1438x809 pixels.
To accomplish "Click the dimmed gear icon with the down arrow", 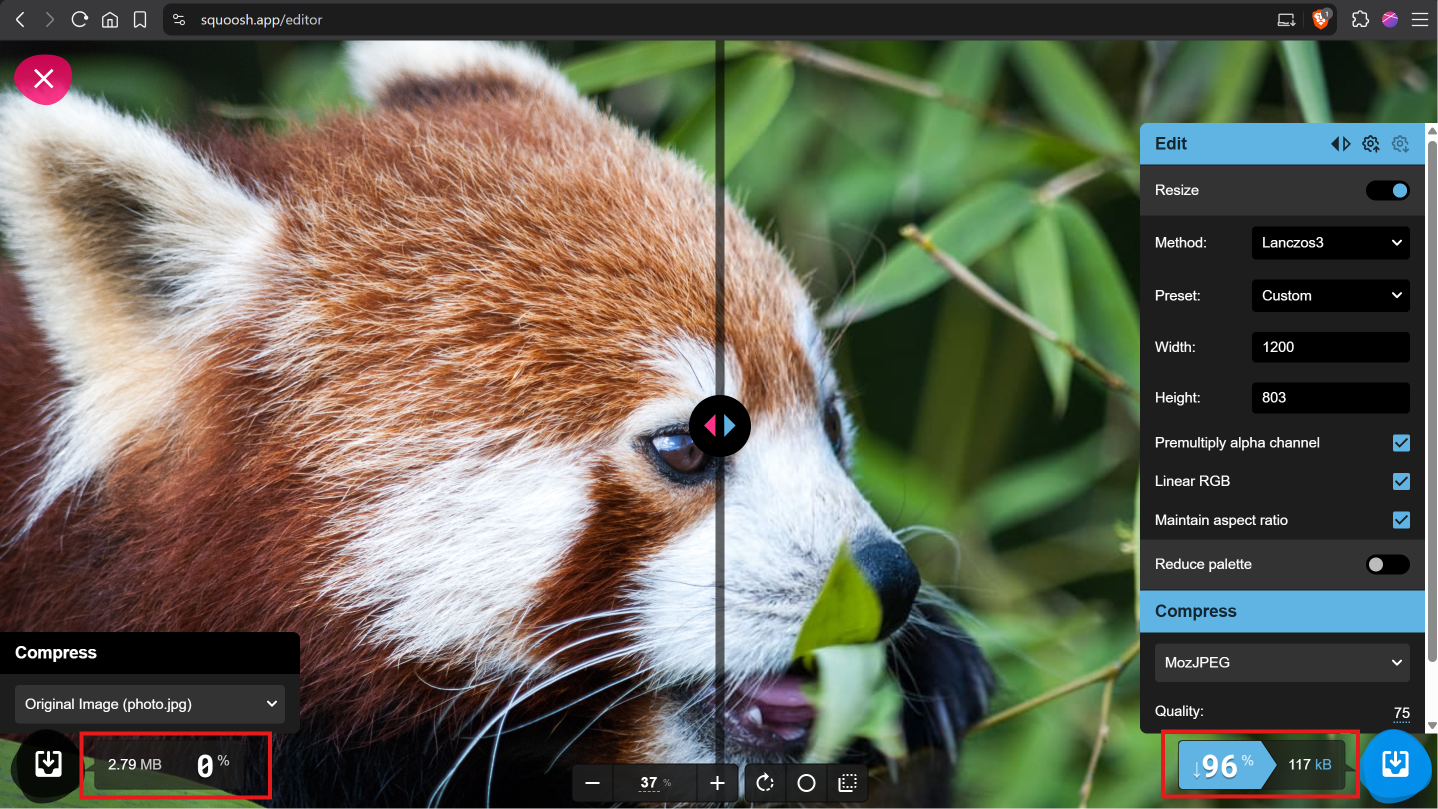I will point(1400,144).
